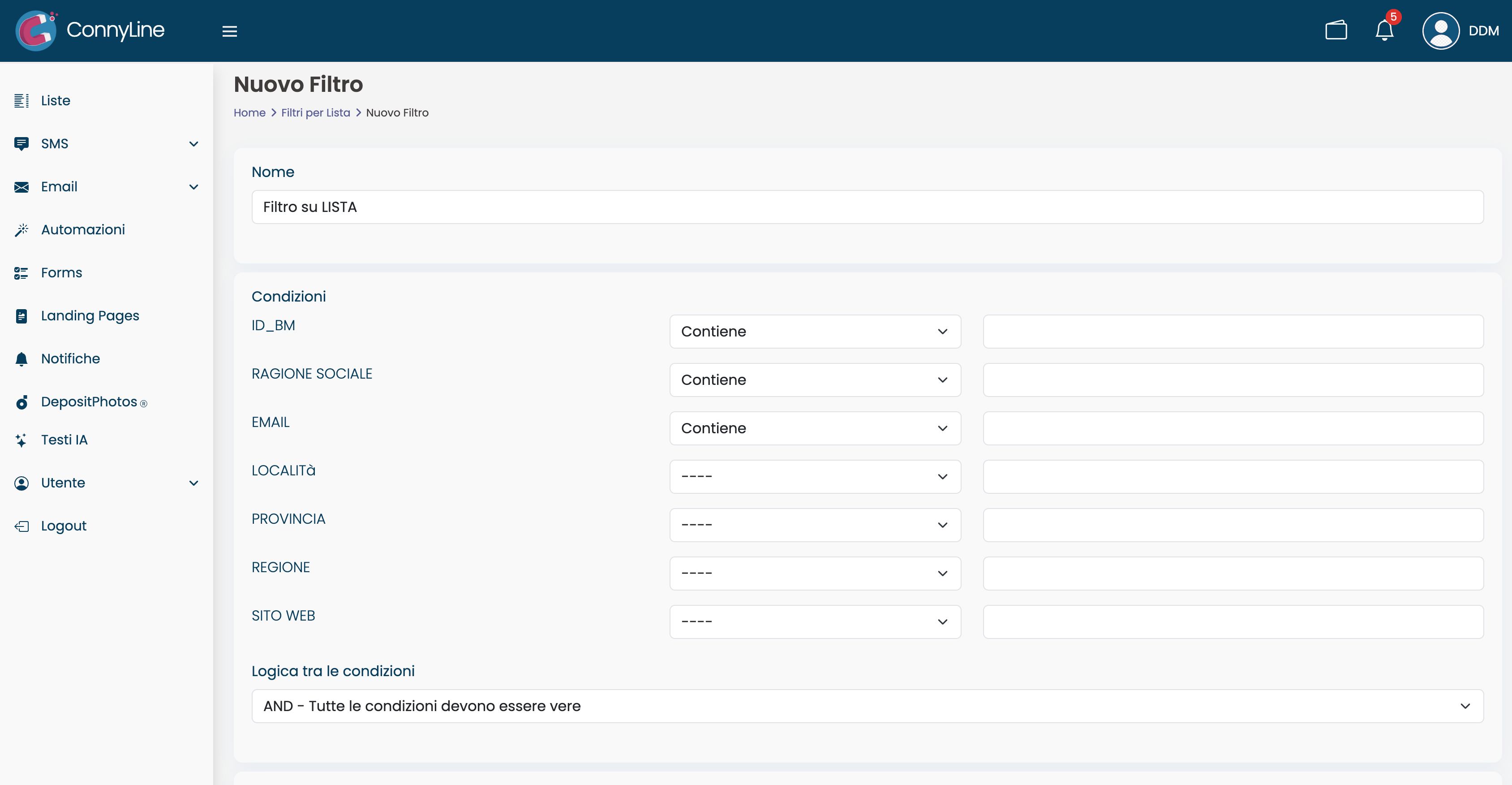Navigate to Filtri per Lista breadcrumb

pos(315,112)
